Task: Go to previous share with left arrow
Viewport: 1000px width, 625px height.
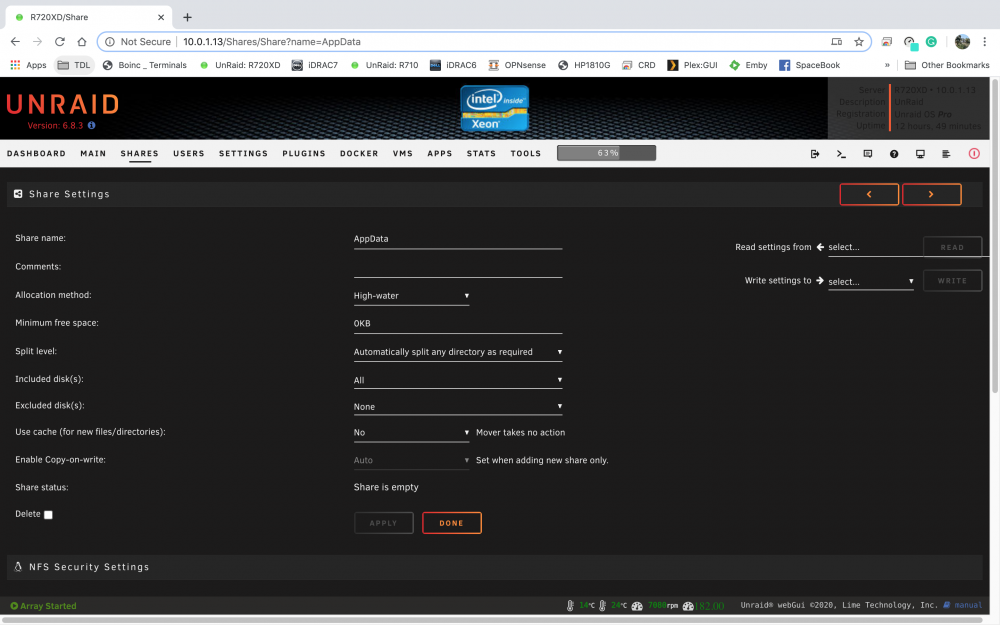Action: 869,195
